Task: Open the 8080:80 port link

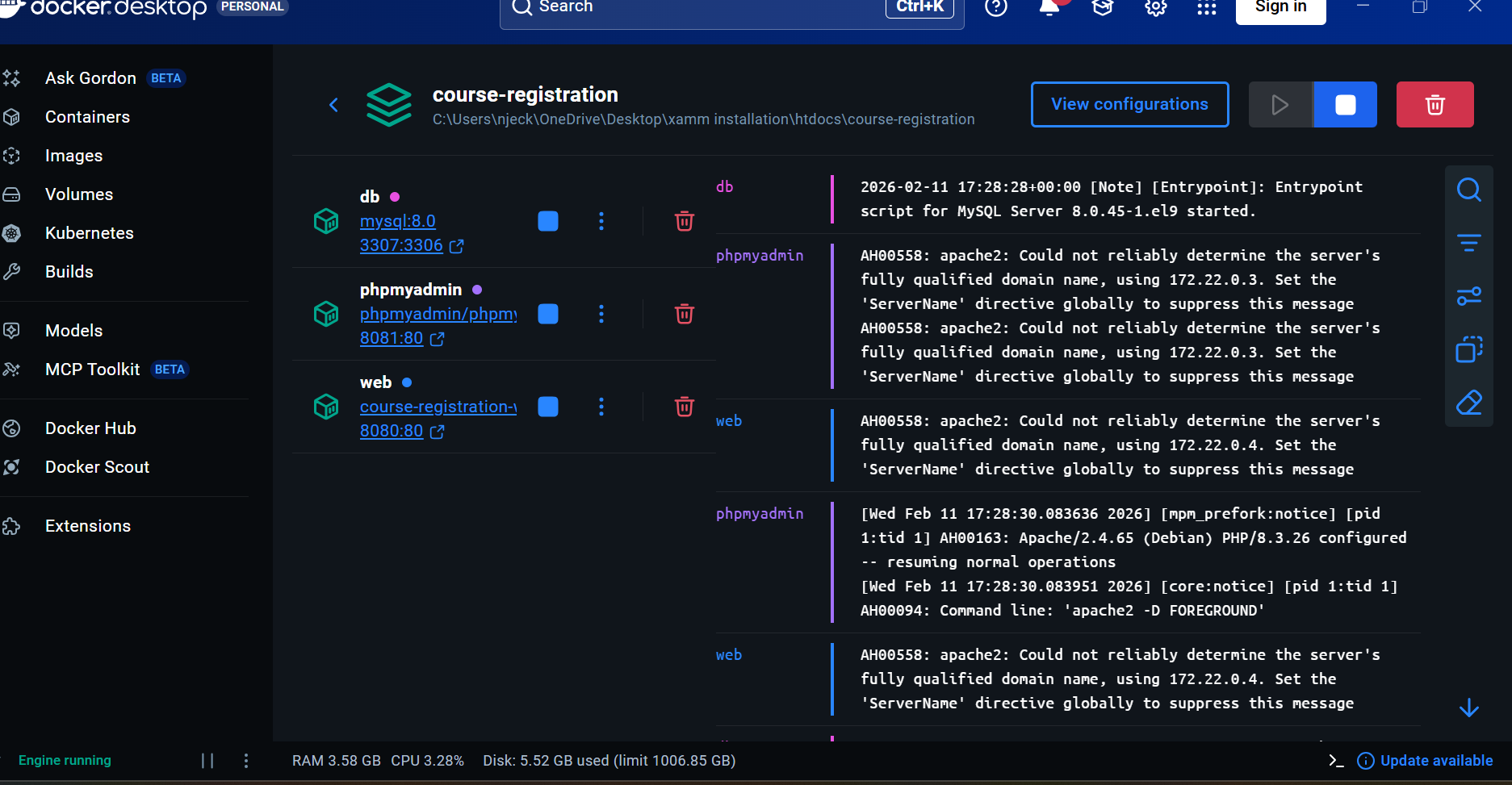Action: click(x=392, y=431)
